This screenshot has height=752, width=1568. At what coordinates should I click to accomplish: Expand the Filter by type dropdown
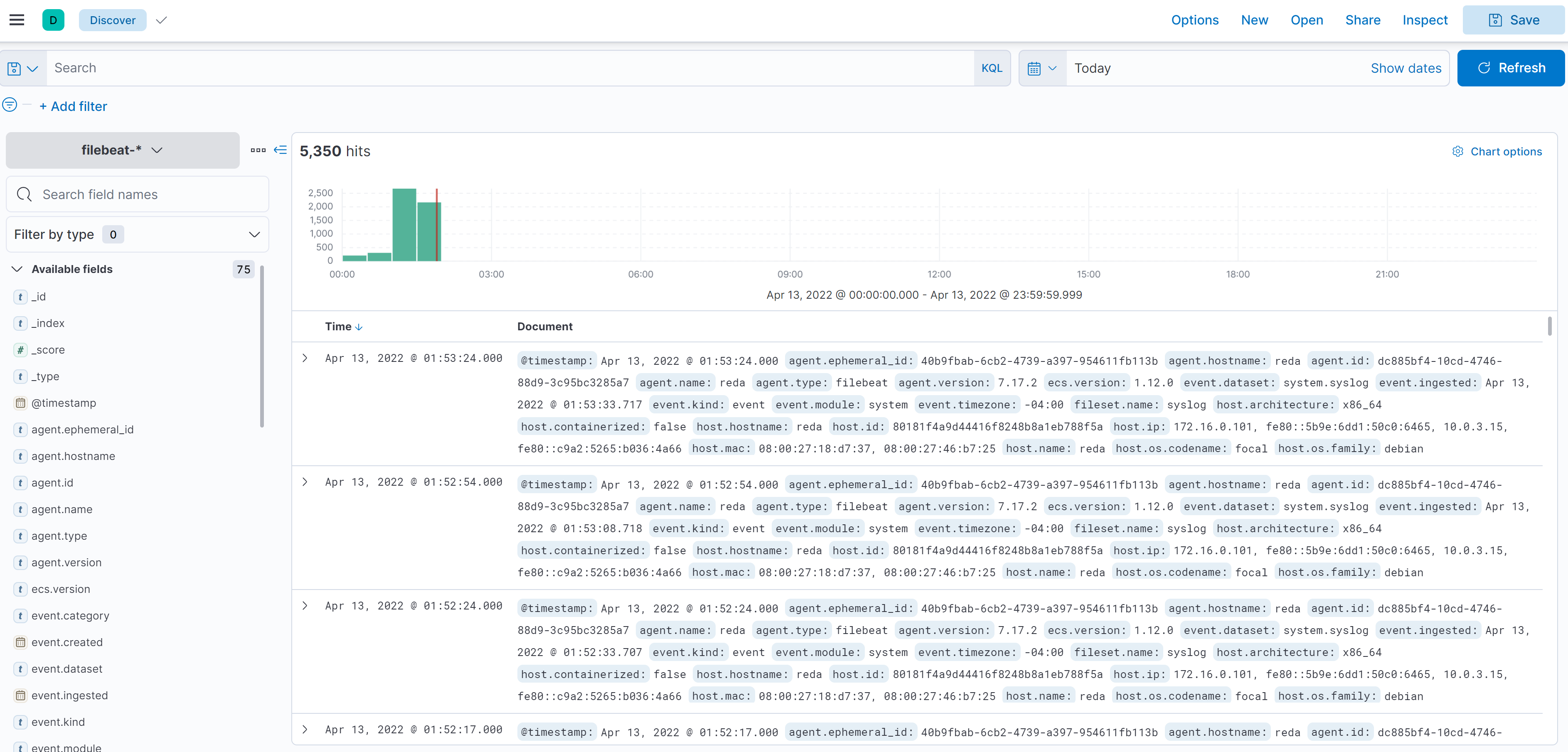137,235
